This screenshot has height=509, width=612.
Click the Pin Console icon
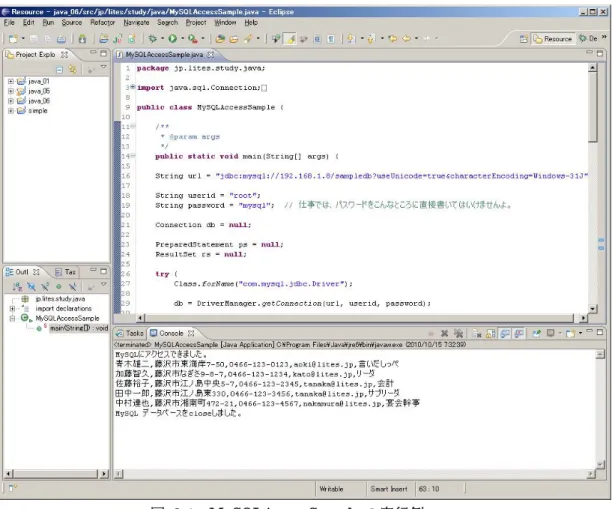[x=537, y=333]
